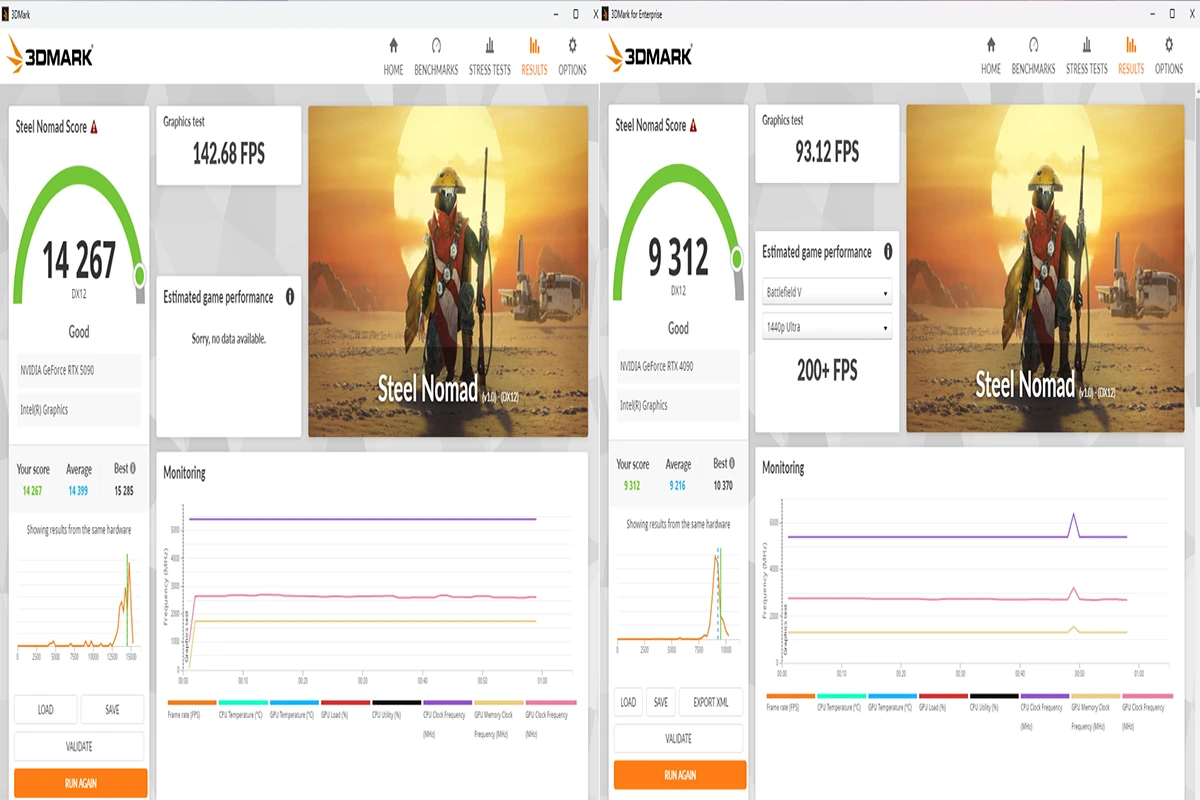Image resolution: width=1200 pixels, height=800 pixels.
Task: Select RESULTS in 3DMark for Enterprise
Action: pos(1131,56)
